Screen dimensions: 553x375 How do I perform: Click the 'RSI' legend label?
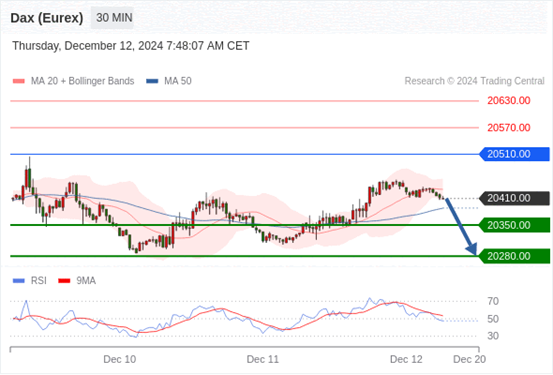coord(39,281)
